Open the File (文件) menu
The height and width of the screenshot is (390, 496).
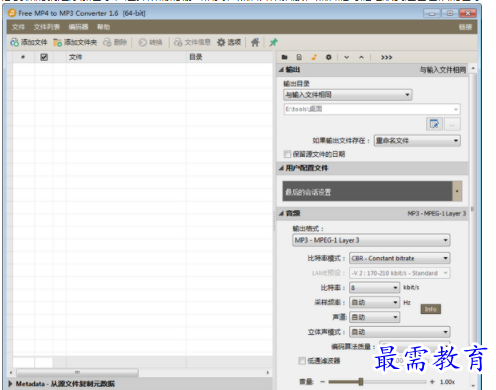click(x=18, y=27)
